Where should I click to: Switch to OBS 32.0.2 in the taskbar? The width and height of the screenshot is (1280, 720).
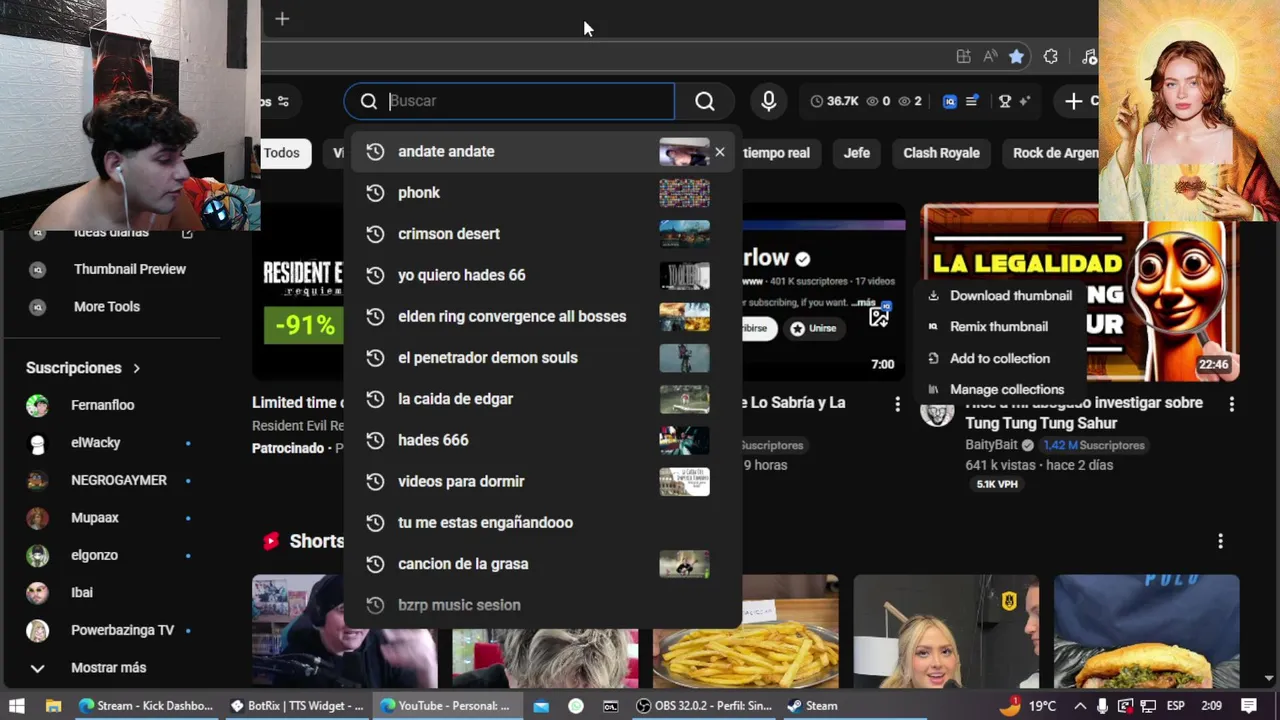click(704, 705)
